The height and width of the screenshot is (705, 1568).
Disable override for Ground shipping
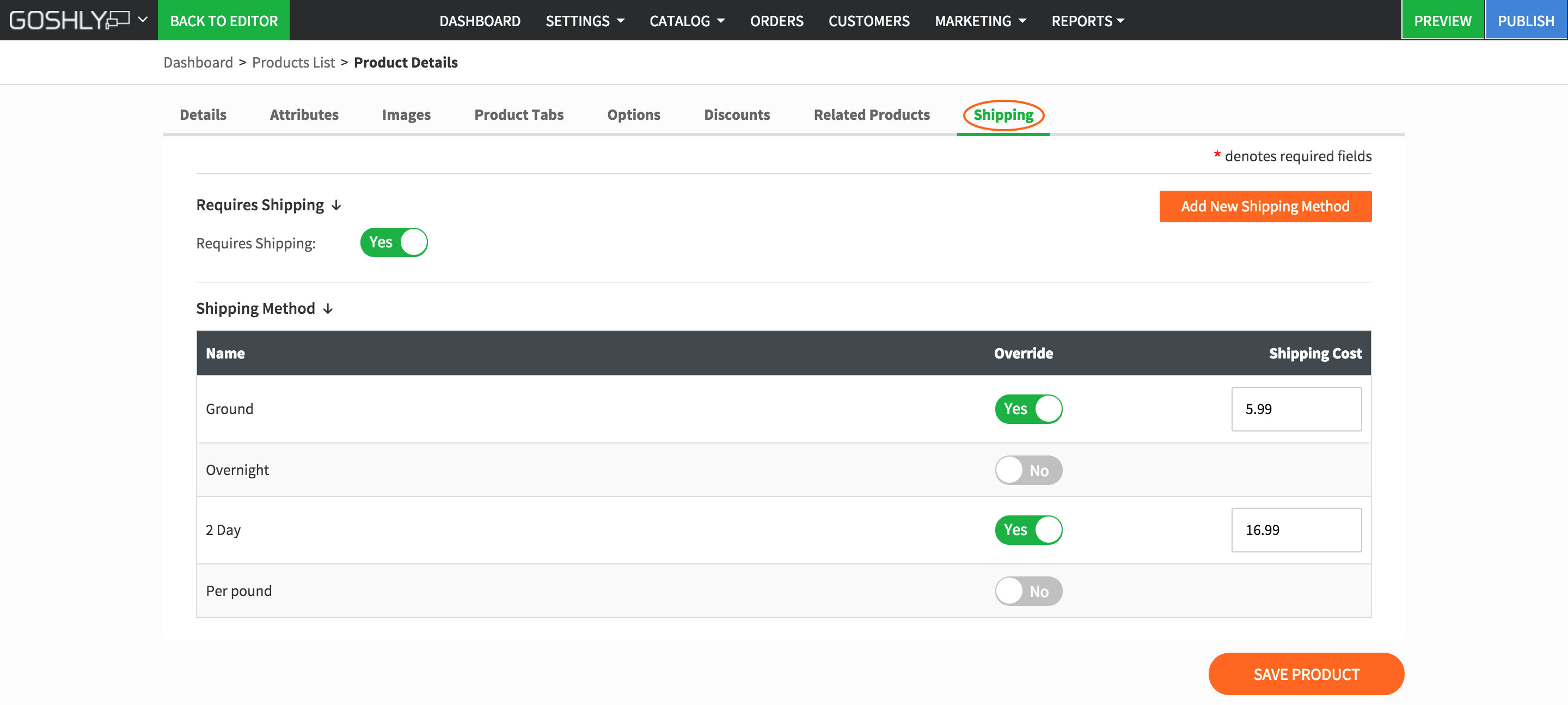pyautogui.click(x=1028, y=409)
